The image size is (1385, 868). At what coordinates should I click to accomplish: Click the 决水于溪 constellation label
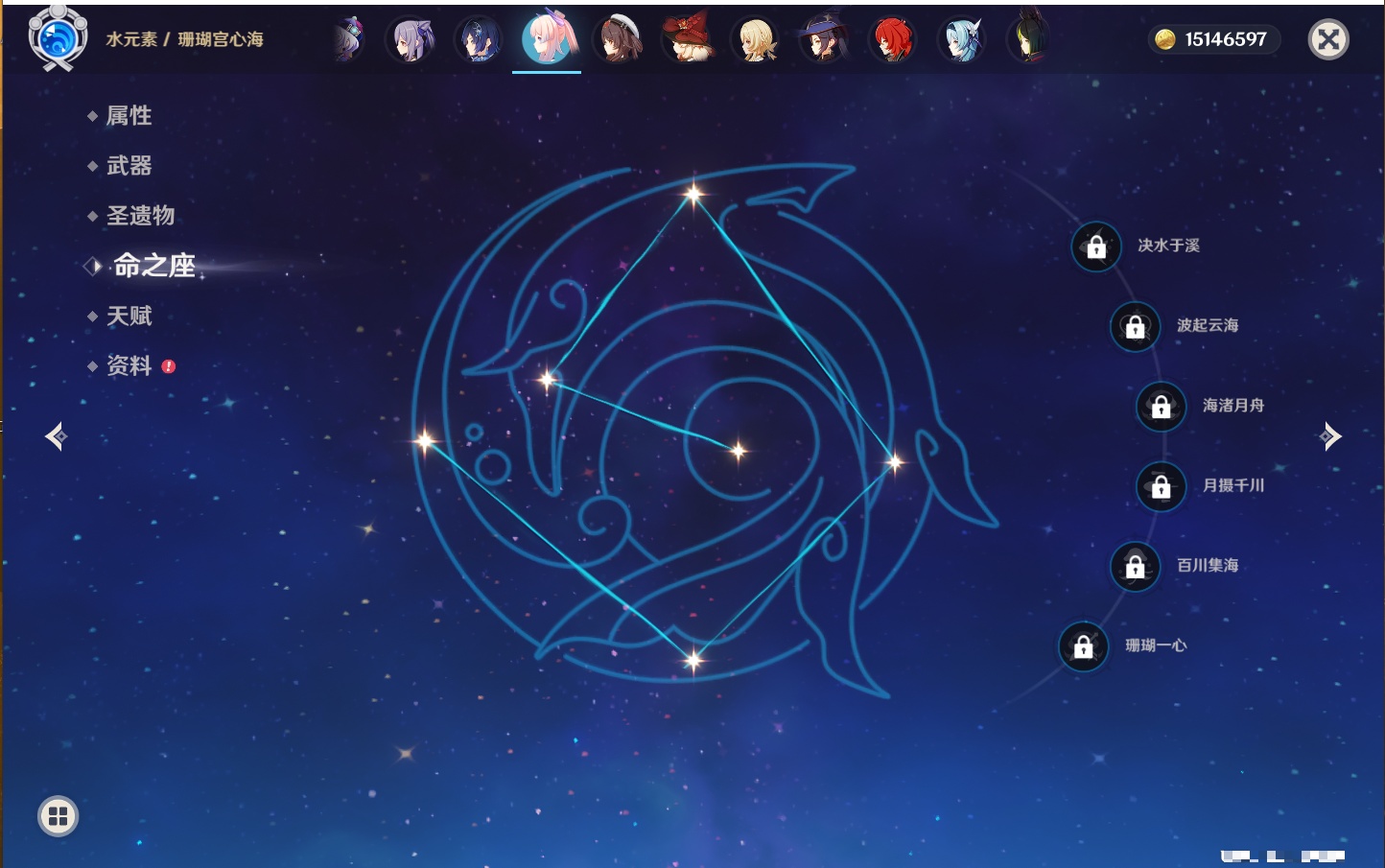[x=1168, y=246]
